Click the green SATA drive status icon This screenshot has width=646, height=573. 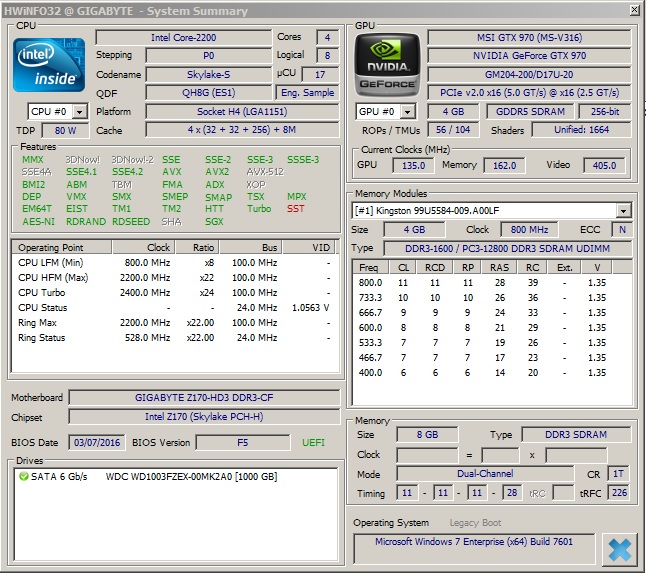tap(23, 477)
